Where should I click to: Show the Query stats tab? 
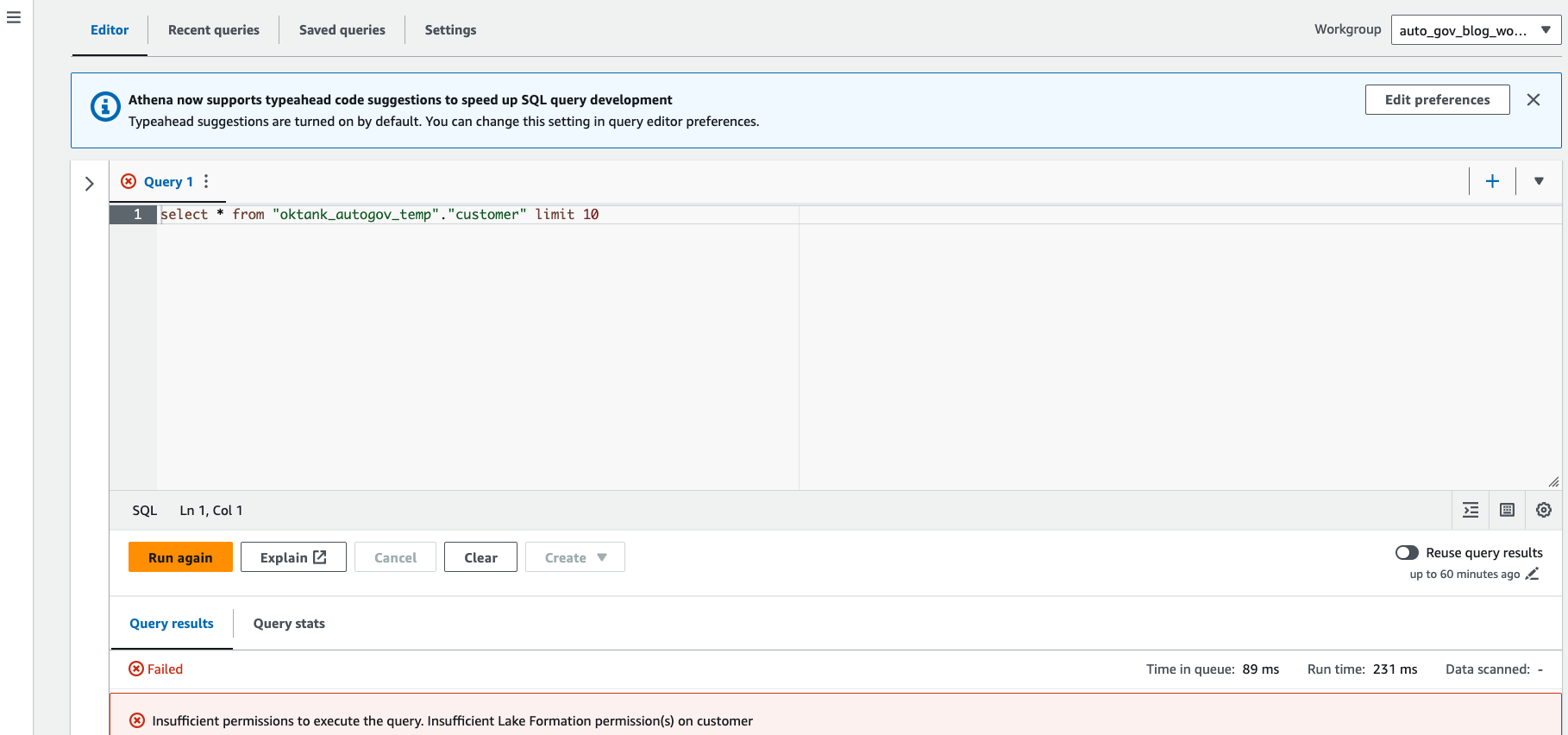pyautogui.click(x=289, y=624)
